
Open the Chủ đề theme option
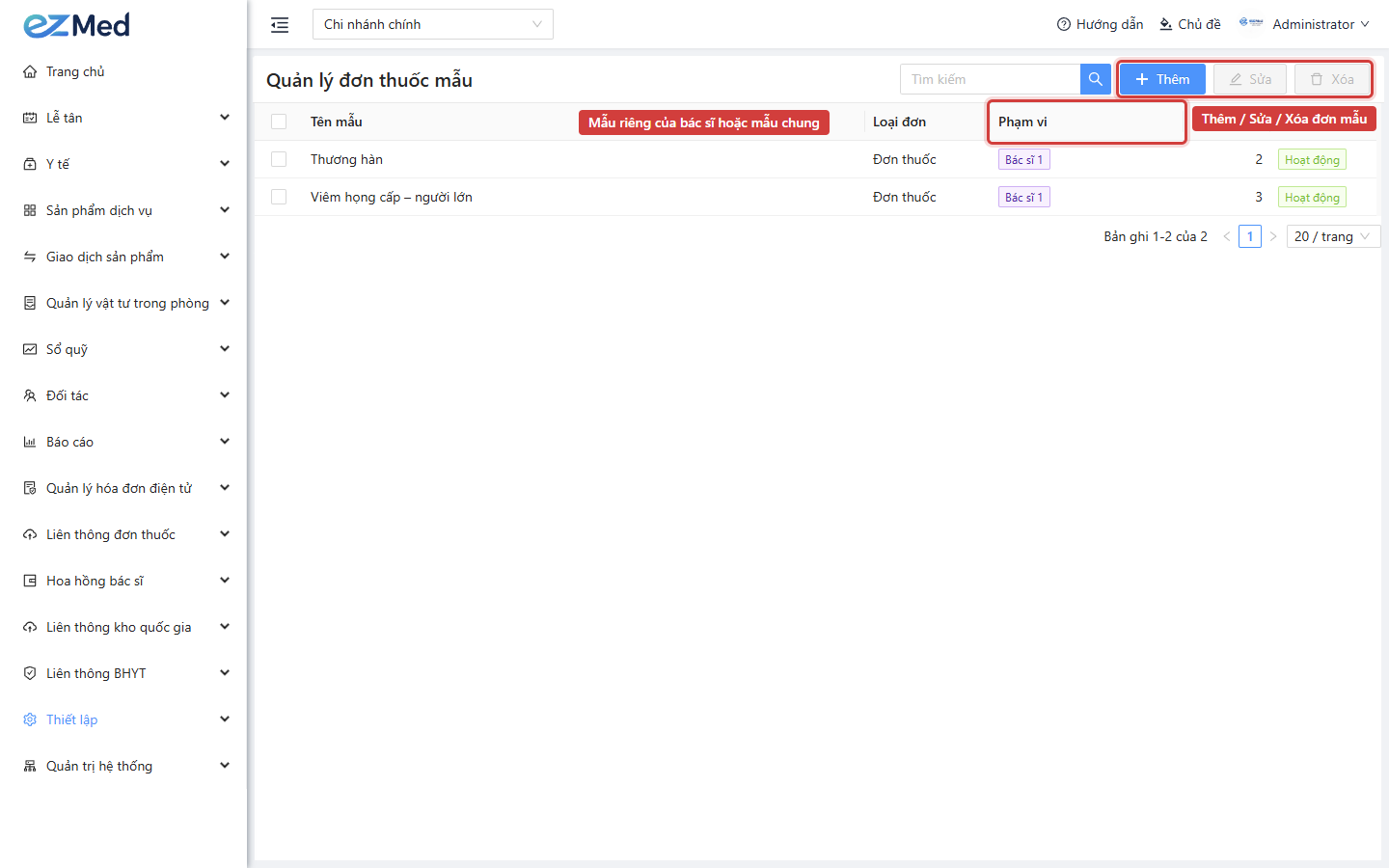tap(1190, 24)
